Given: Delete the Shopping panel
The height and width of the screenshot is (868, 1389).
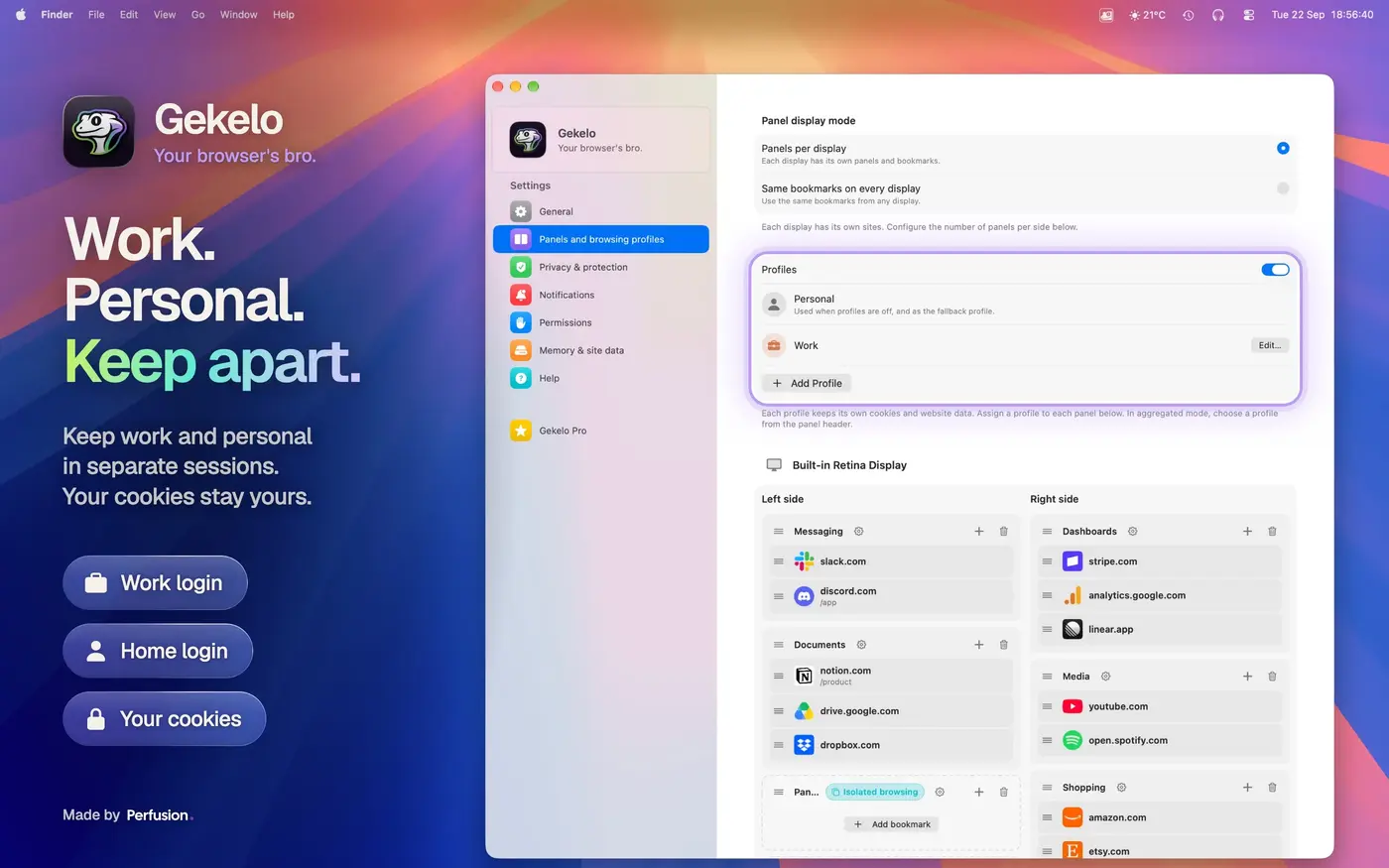Looking at the screenshot, I should pos(1273,788).
